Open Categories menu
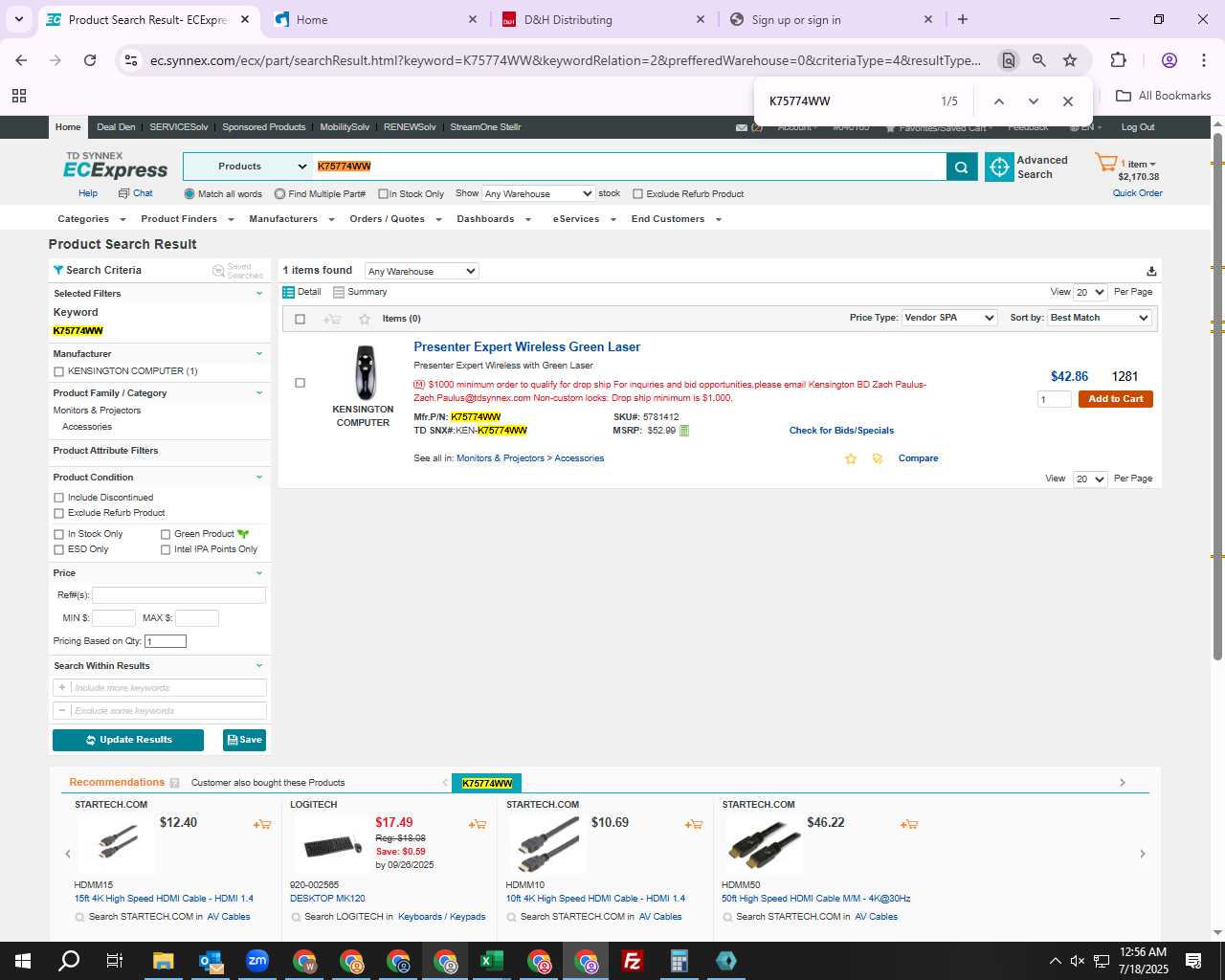1225x980 pixels. coord(91,219)
